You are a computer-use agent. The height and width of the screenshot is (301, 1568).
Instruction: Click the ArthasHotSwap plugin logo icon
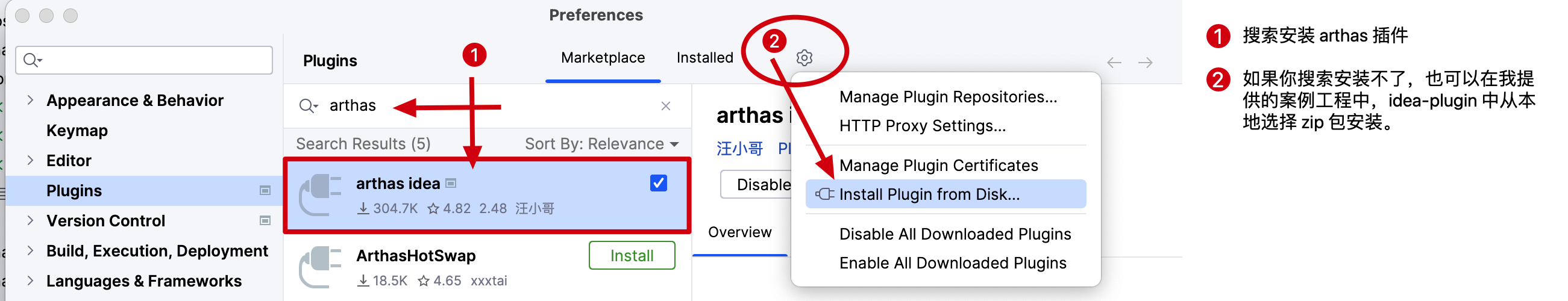[x=320, y=266]
